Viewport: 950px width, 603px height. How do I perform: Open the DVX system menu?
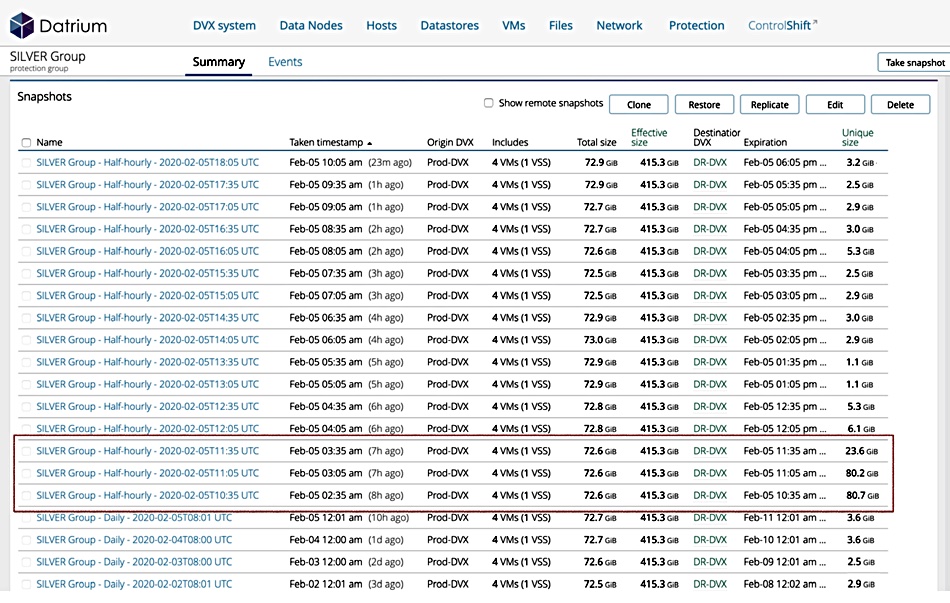[224, 25]
